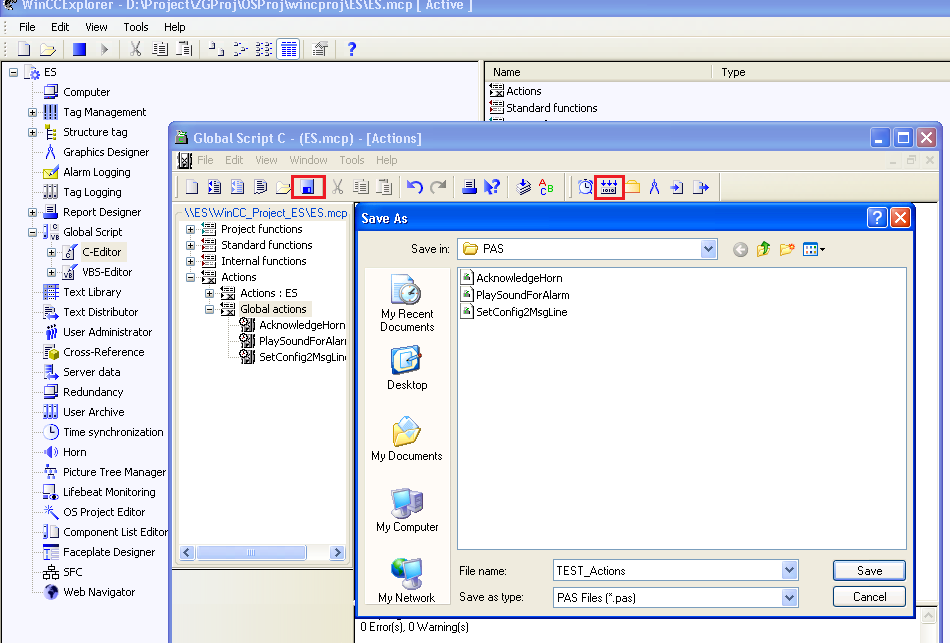Click right scroll arrow in Global Script tree
950x643 pixels.
[337, 552]
